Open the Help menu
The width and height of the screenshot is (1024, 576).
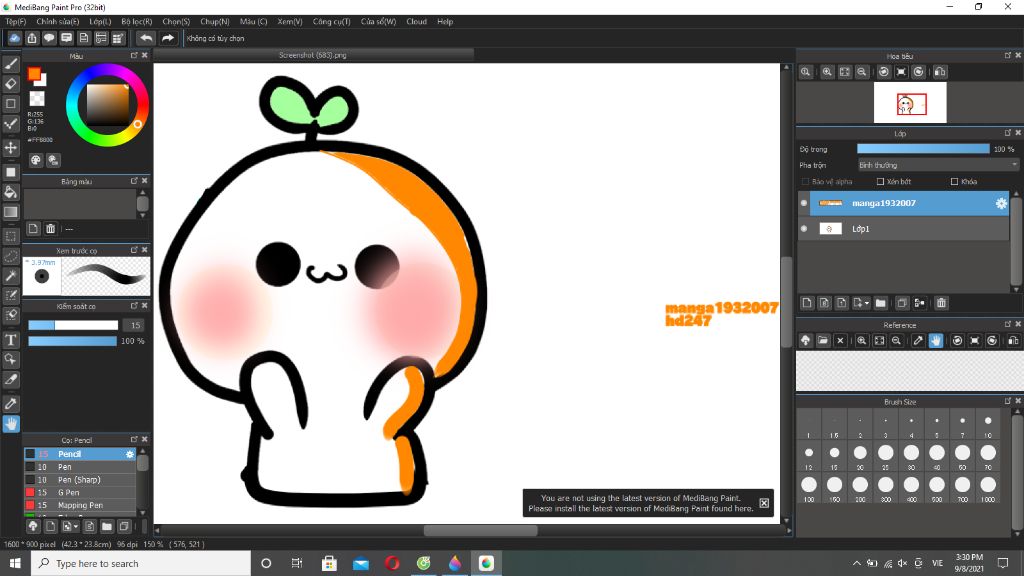[x=445, y=22]
